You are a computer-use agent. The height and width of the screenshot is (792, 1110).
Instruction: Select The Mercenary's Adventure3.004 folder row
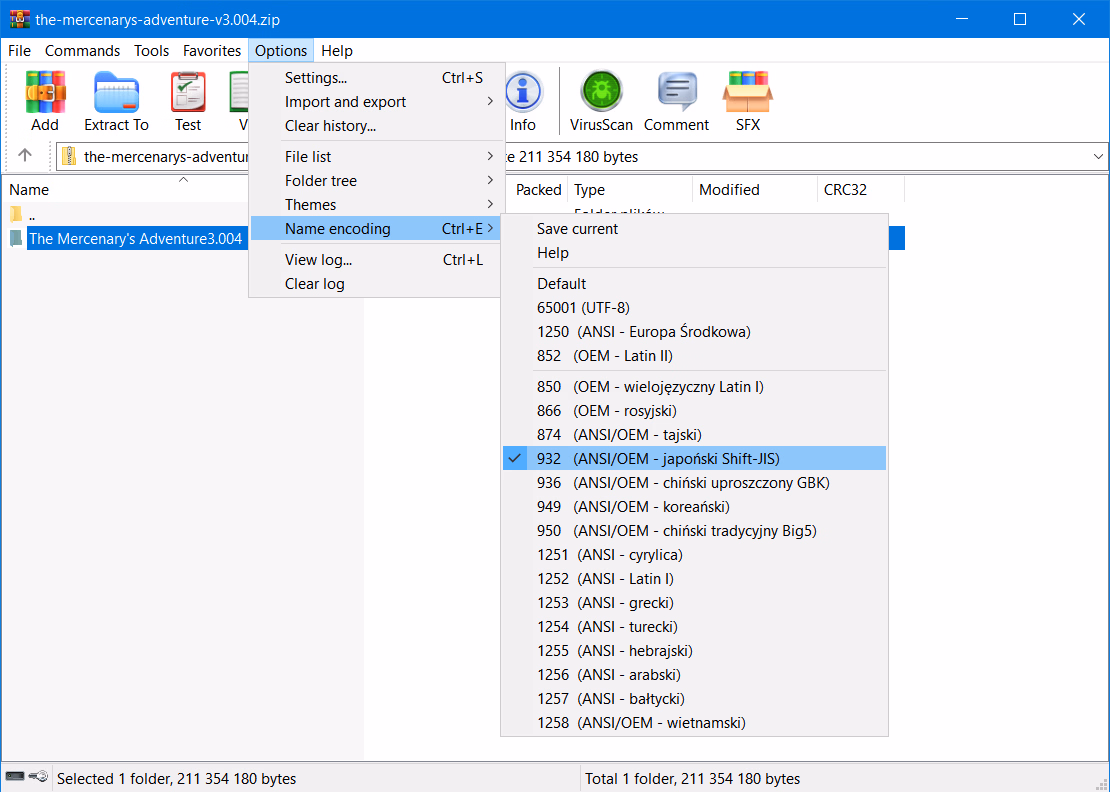[x=135, y=239]
